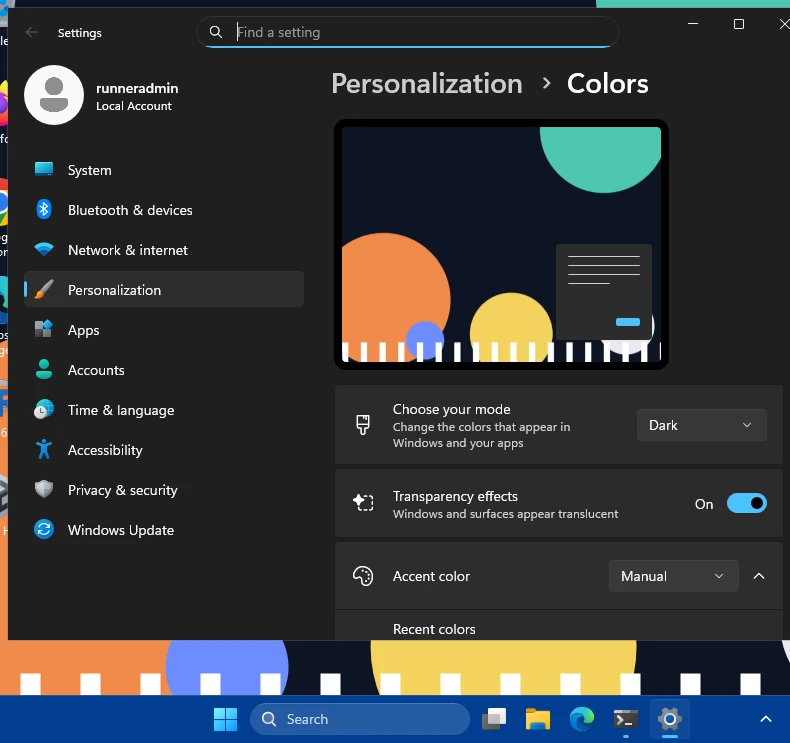
Task: Click the Personalization breadcrumb link
Action: tap(427, 84)
